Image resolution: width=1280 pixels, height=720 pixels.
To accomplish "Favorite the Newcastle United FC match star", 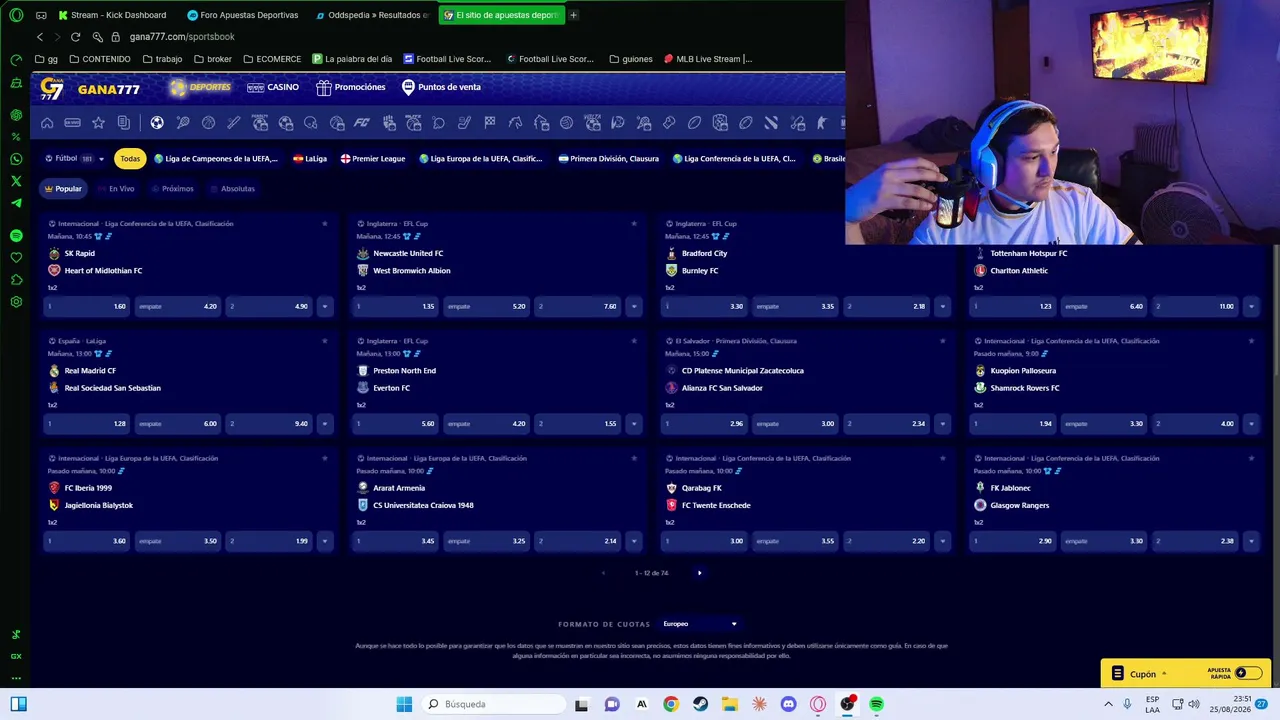I will click(634, 223).
